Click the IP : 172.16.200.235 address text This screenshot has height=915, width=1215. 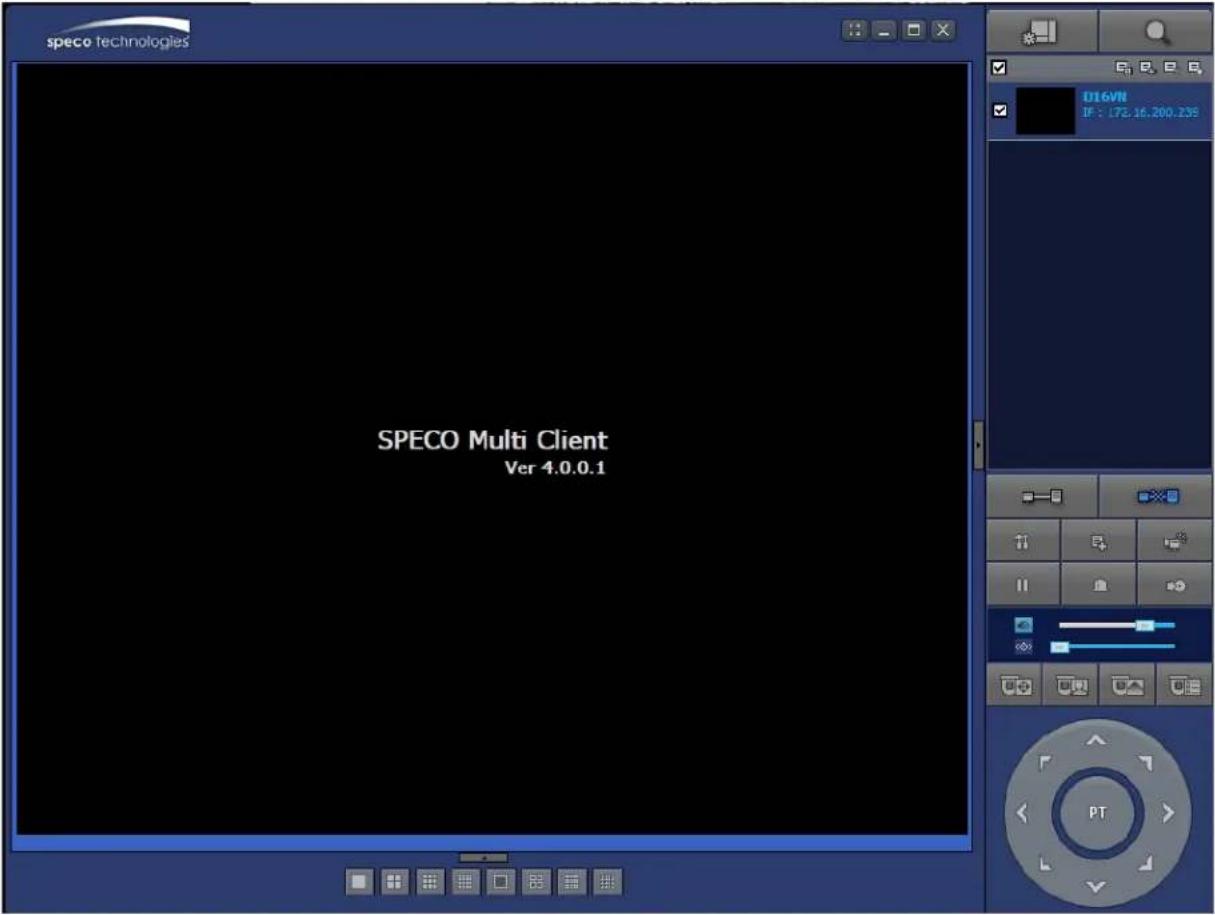[x=1140, y=112]
